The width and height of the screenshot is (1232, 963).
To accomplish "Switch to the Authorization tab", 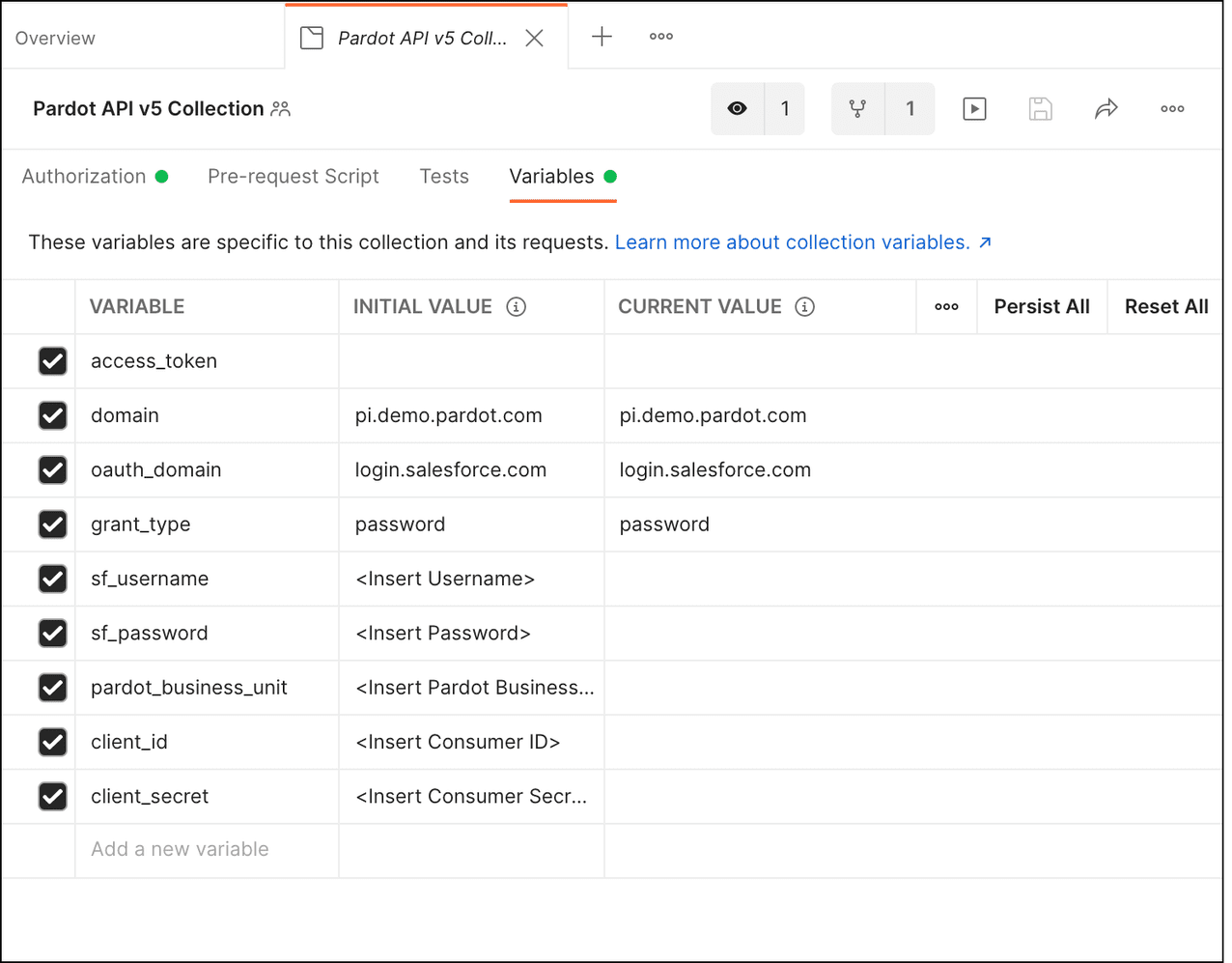I will pos(84,177).
